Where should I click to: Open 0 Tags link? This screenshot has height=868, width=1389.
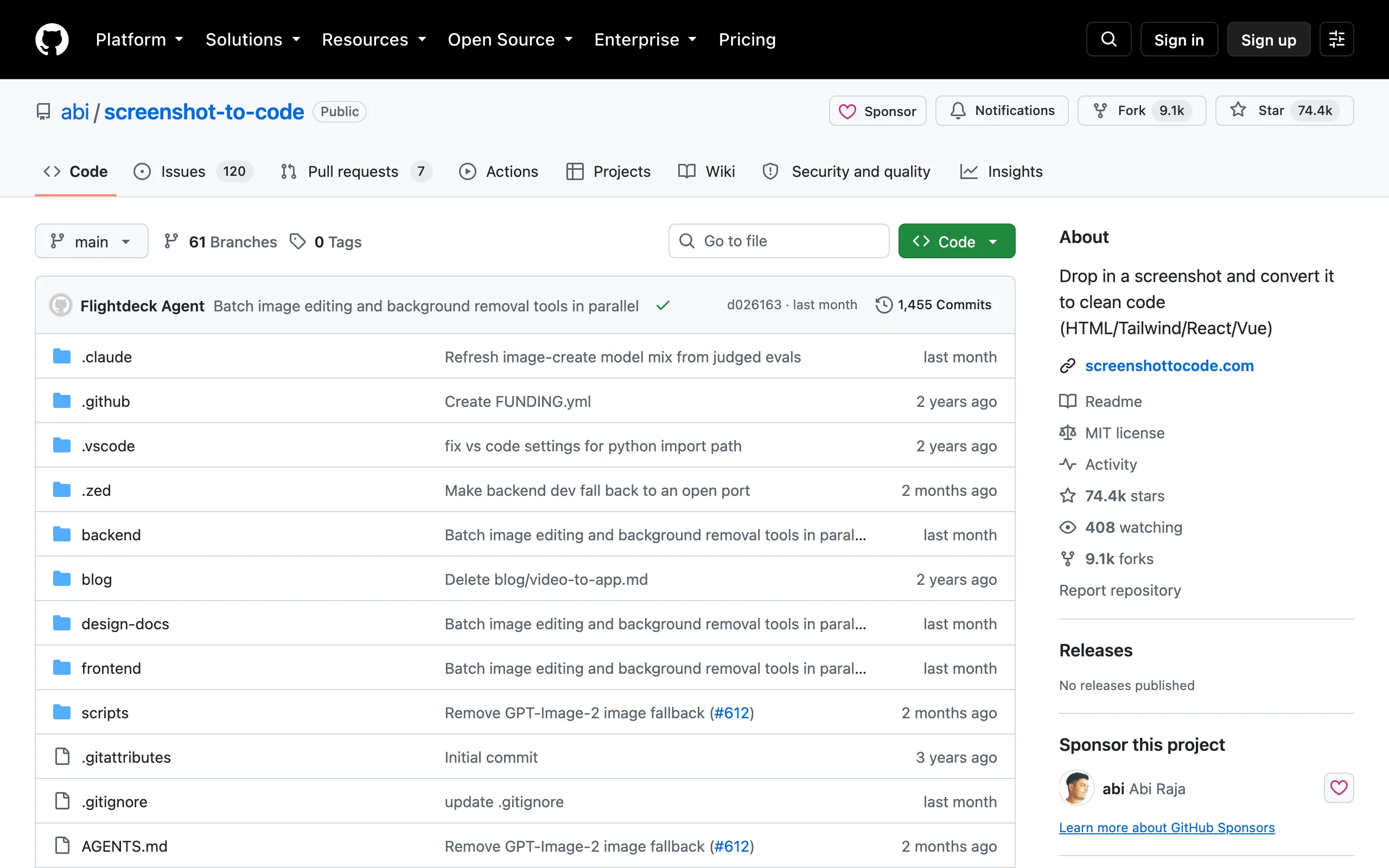[x=326, y=242]
